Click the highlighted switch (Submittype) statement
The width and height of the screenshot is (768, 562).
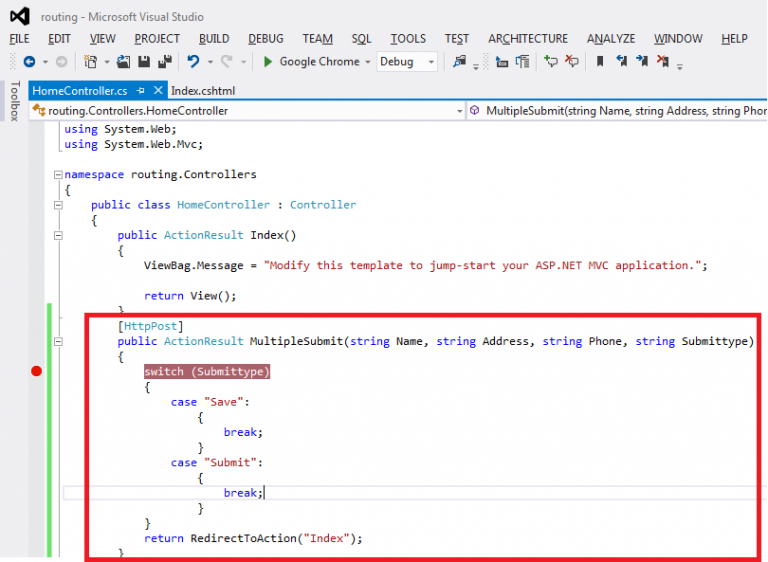[x=207, y=371]
